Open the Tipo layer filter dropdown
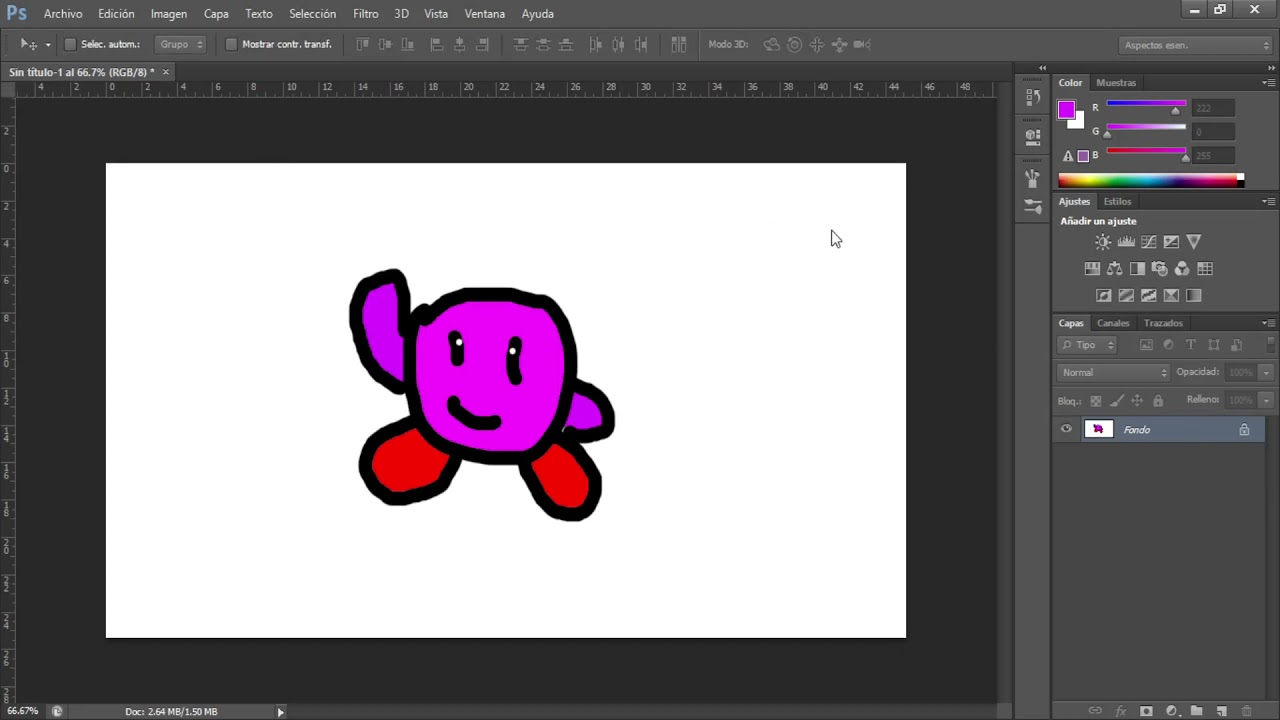1280x720 pixels. (1088, 345)
